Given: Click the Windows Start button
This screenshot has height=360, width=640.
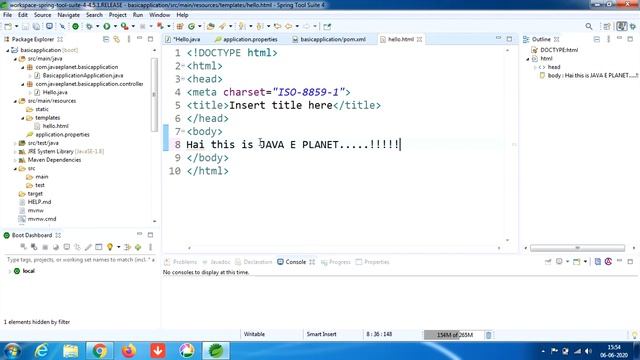Looking at the screenshot, I should pos(12,351).
